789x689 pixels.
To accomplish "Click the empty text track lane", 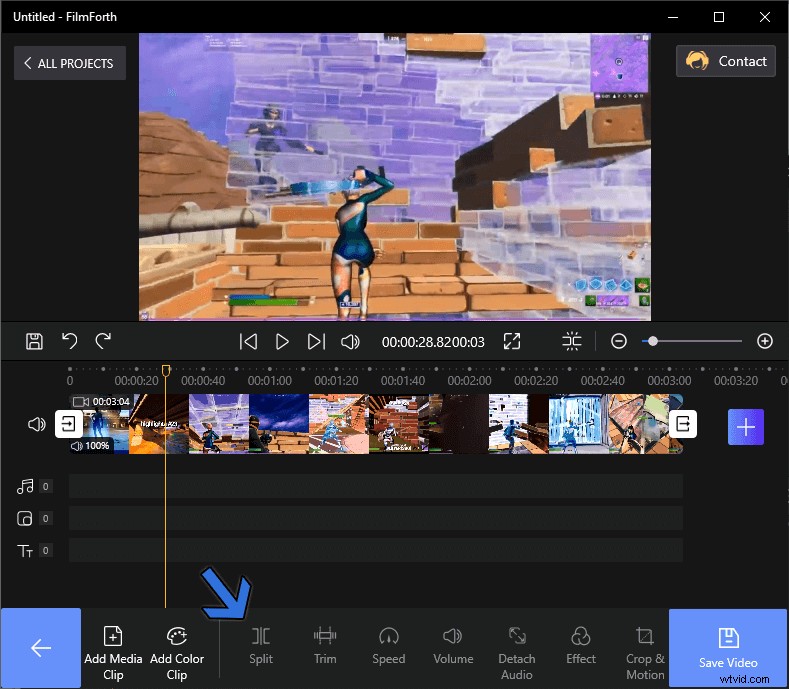I will pyautogui.click(x=375, y=550).
